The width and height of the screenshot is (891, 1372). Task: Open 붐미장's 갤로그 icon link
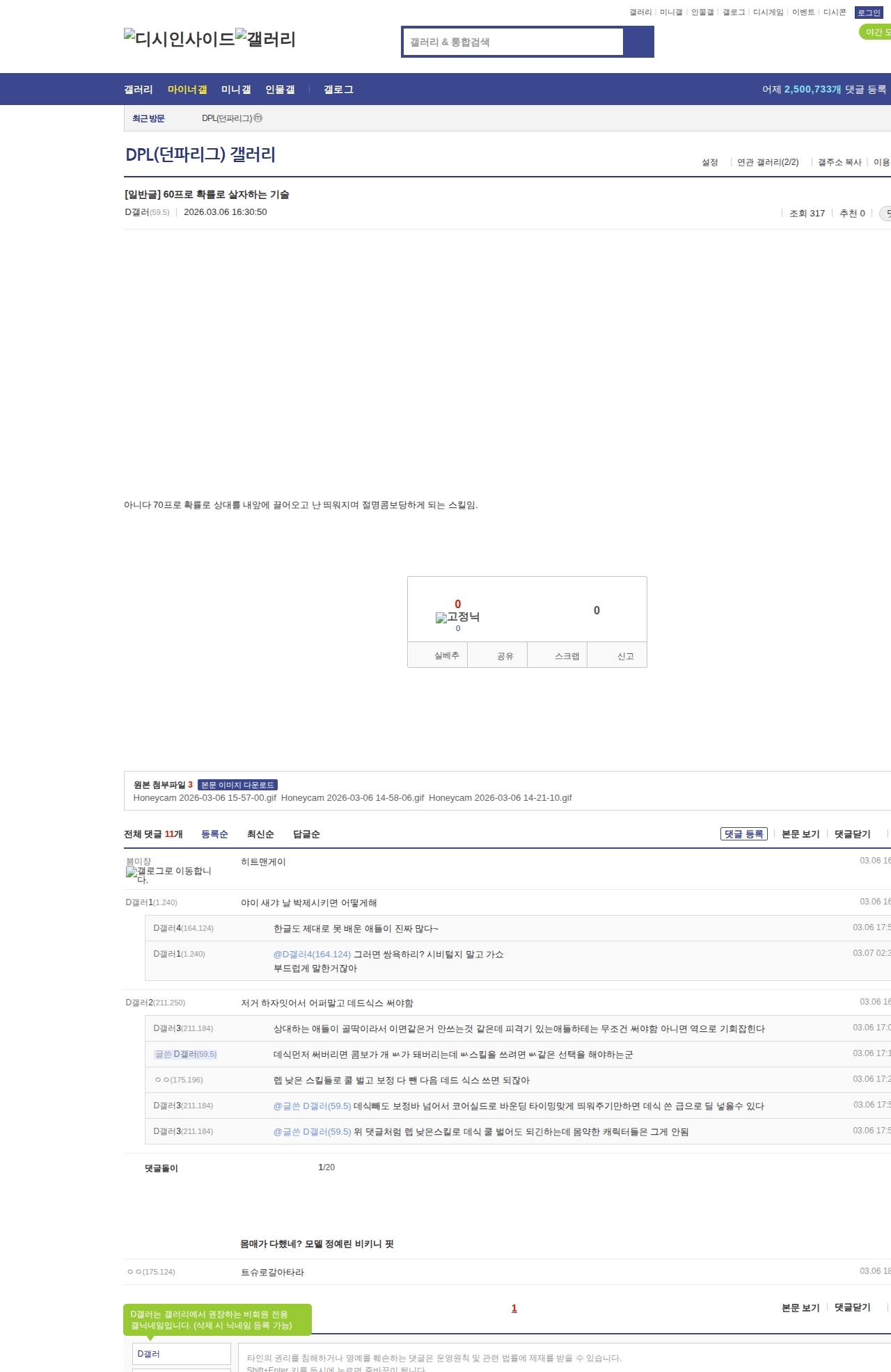point(168,875)
